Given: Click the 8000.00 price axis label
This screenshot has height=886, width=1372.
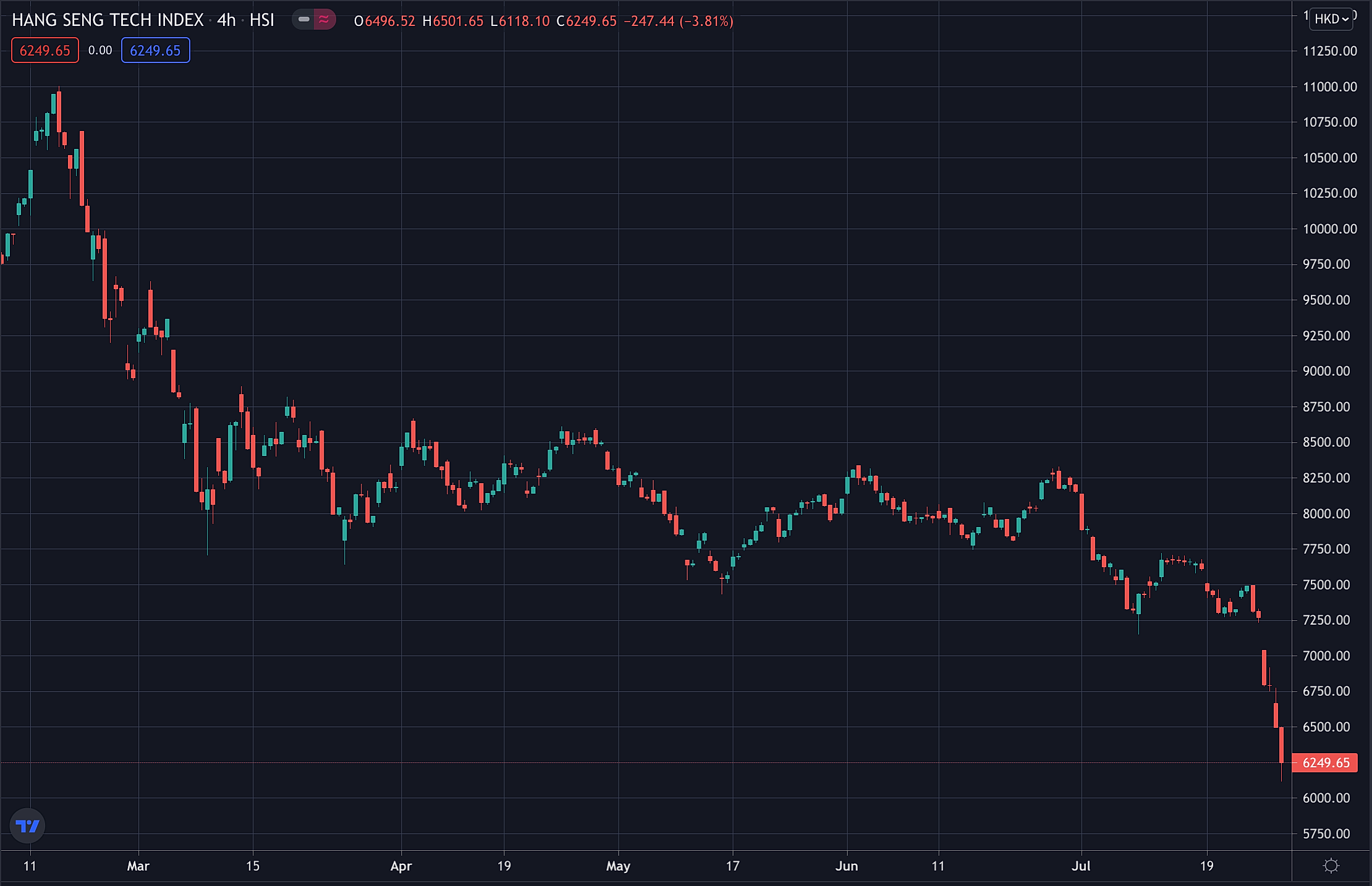Looking at the screenshot, I should click(1326, 513).
